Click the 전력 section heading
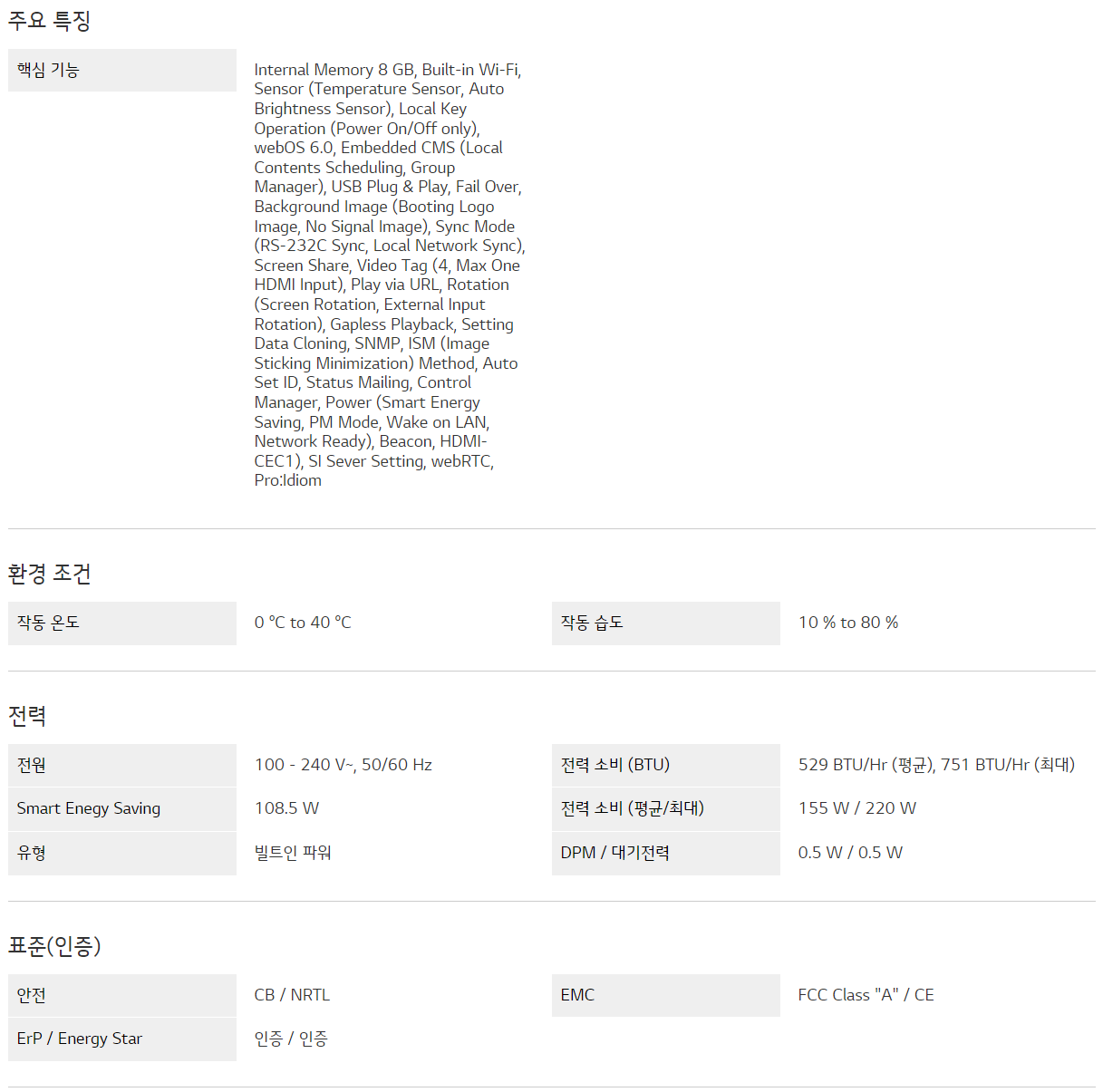1103x1092 pixels. (x=27, y=716)
